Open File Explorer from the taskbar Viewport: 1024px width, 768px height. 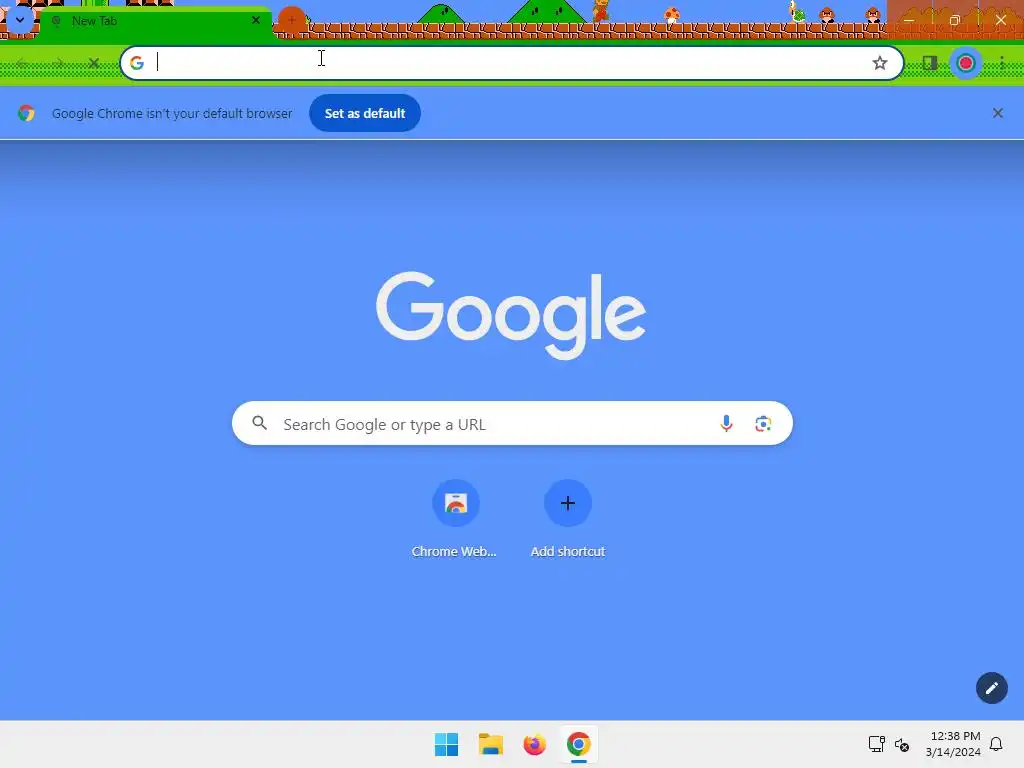[x=490, y=744]
